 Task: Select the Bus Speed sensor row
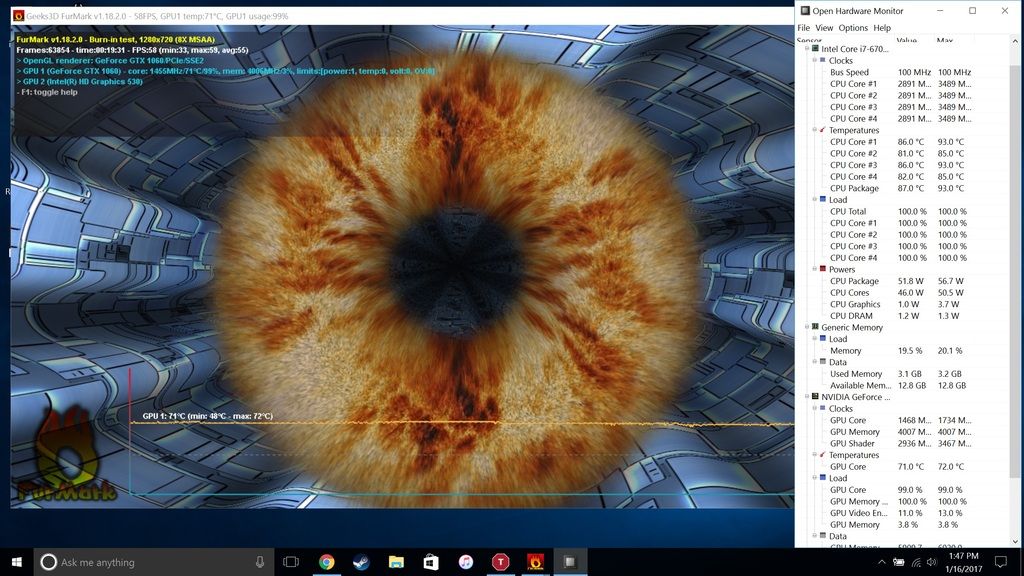tap(902, 72)
